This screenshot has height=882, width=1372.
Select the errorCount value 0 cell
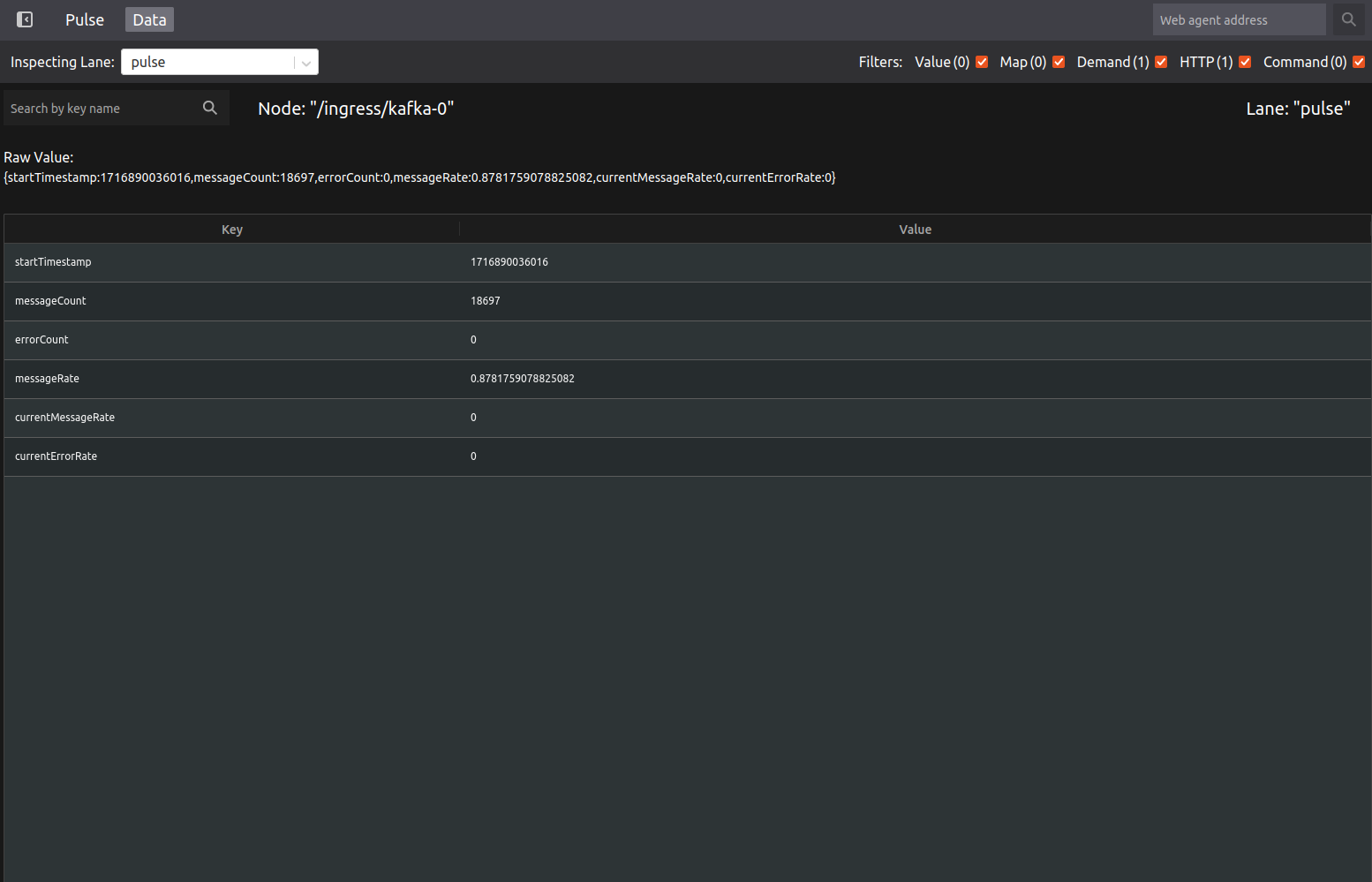(916, 340)
